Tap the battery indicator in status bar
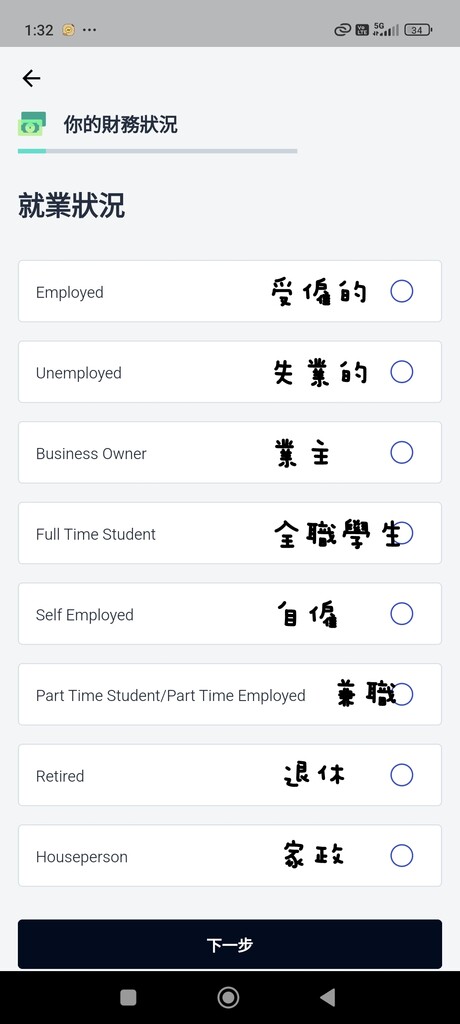 point(418,29)
